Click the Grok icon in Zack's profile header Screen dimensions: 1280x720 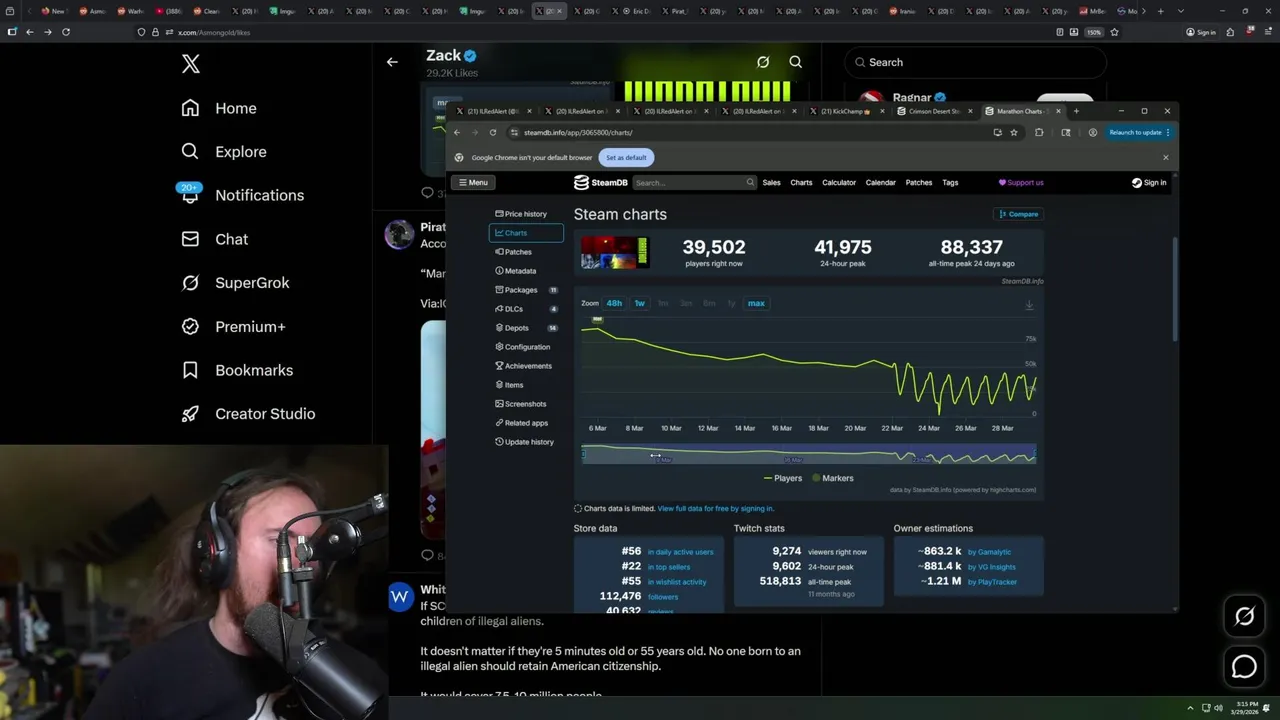763,62
